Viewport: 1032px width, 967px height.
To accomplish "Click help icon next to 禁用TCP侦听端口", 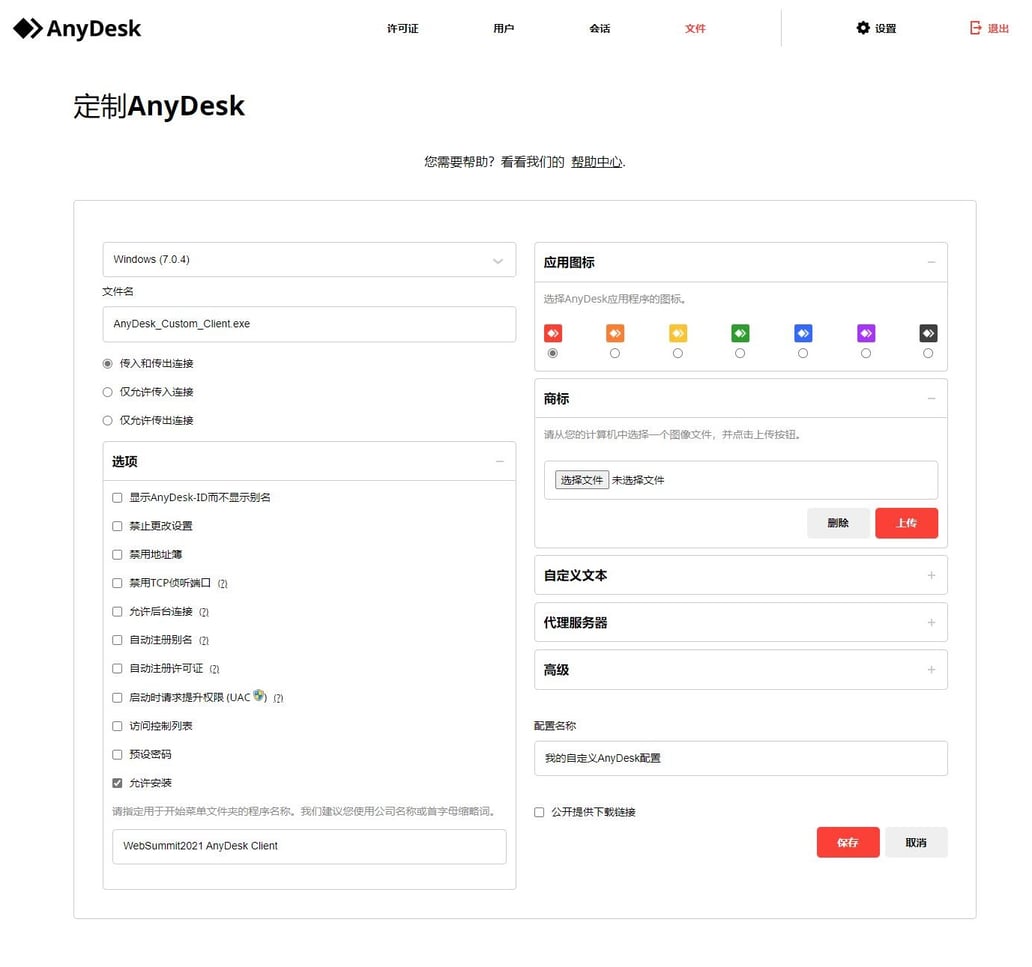I will (222, 584).
